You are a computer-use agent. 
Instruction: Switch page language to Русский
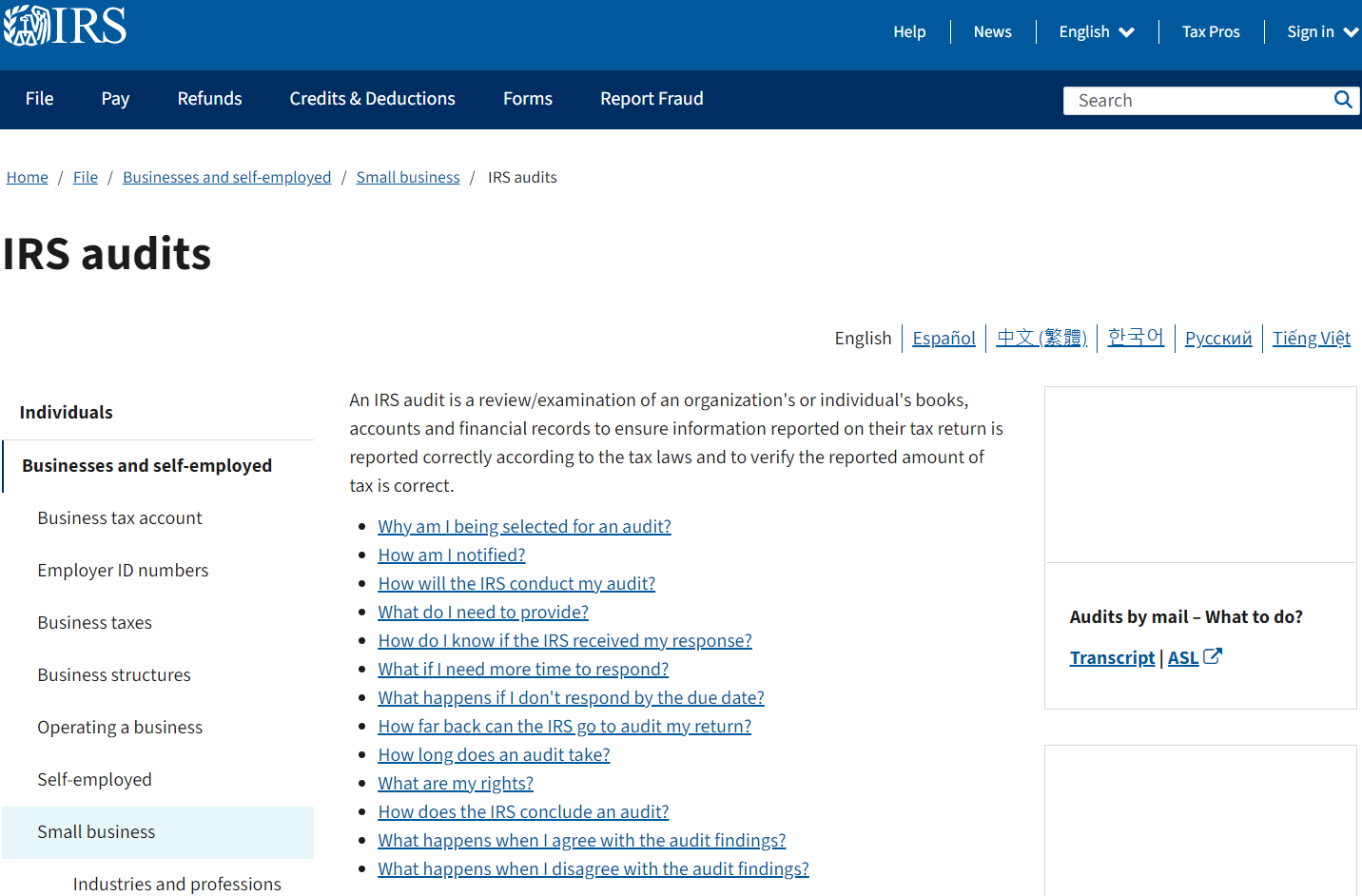click(1218, 339)
